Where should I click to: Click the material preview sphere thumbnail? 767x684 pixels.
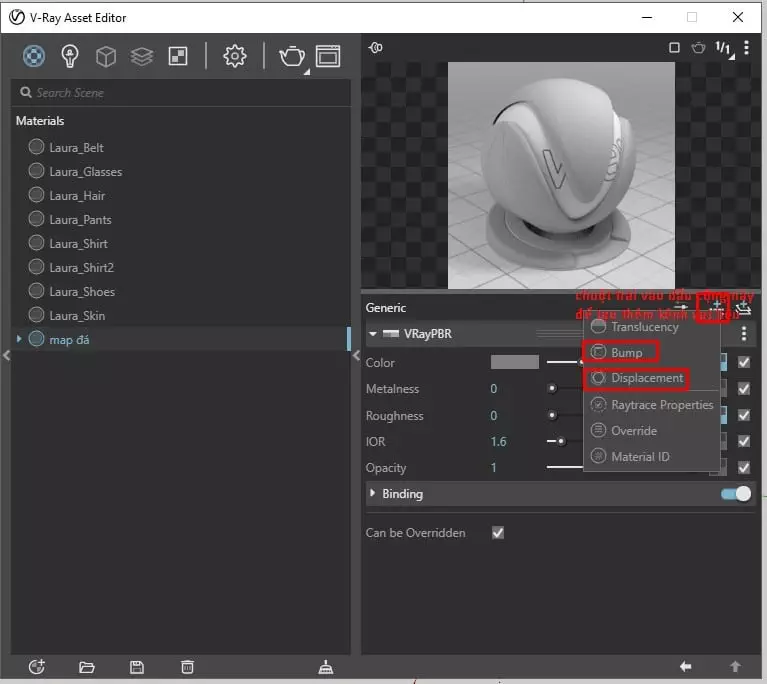click(561, 175)
